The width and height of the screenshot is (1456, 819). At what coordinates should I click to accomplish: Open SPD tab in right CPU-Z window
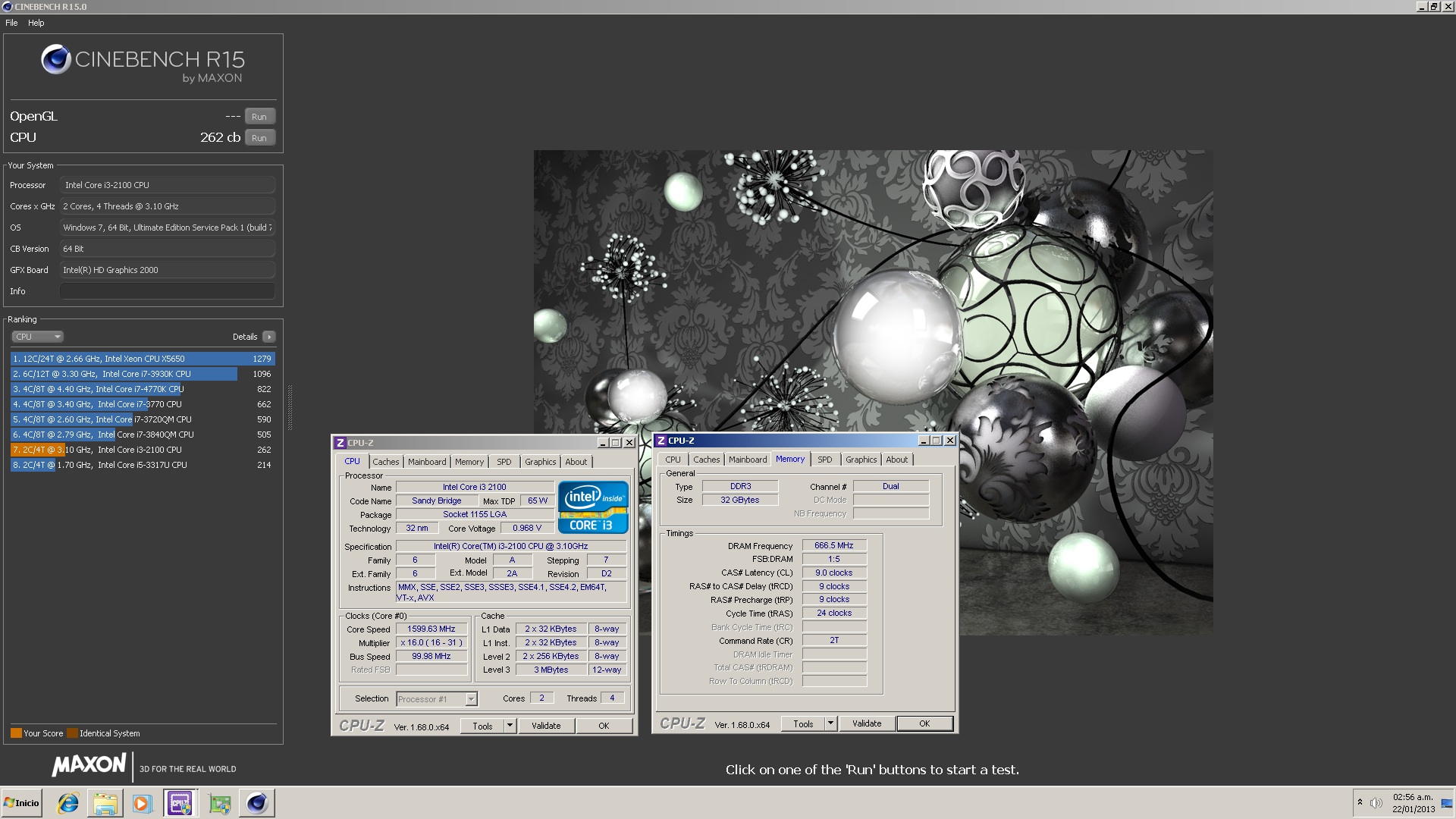tap(825, 460)
